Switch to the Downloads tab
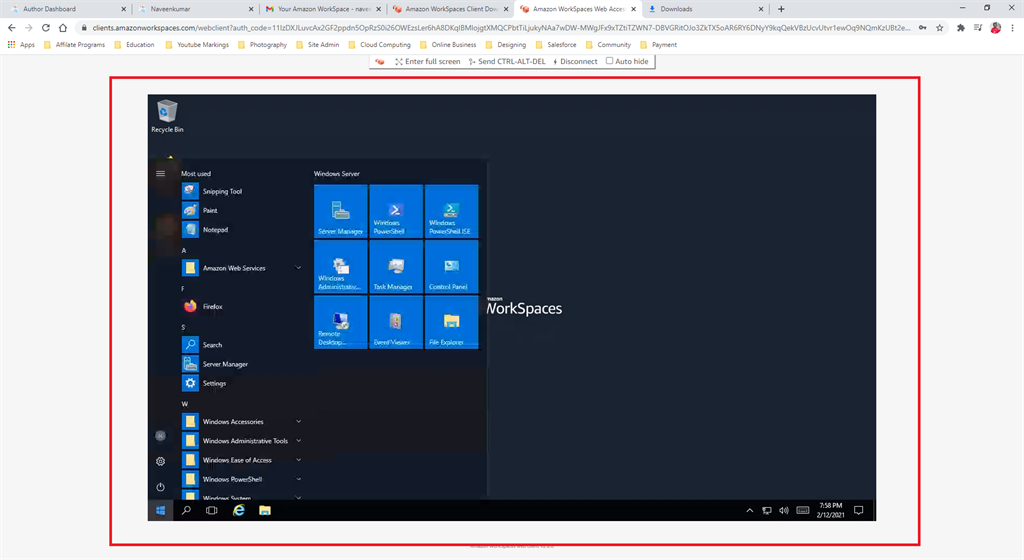This screenshot has height=560, width=1024. (x=705, y=9)
